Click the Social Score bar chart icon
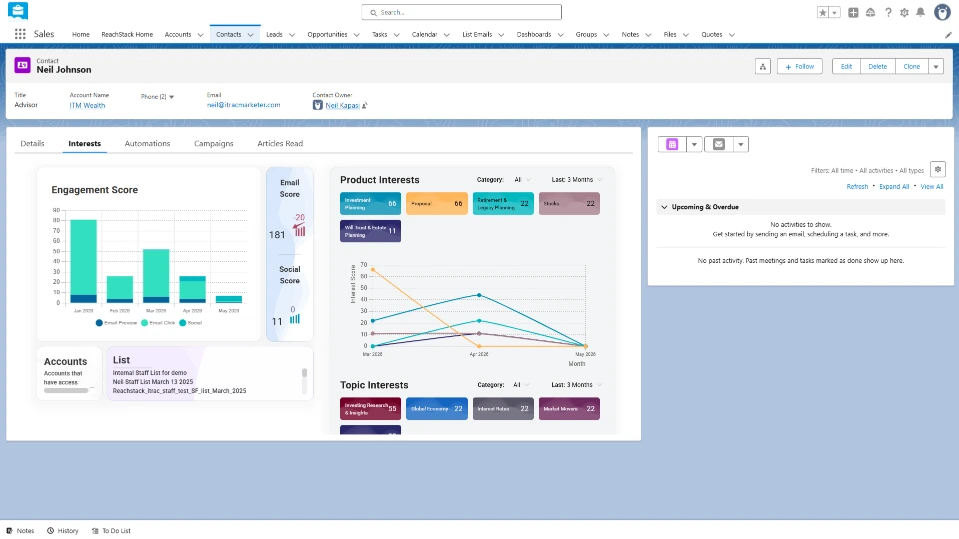The width and height of the screenshot is (959, 539). coord(295,319)
